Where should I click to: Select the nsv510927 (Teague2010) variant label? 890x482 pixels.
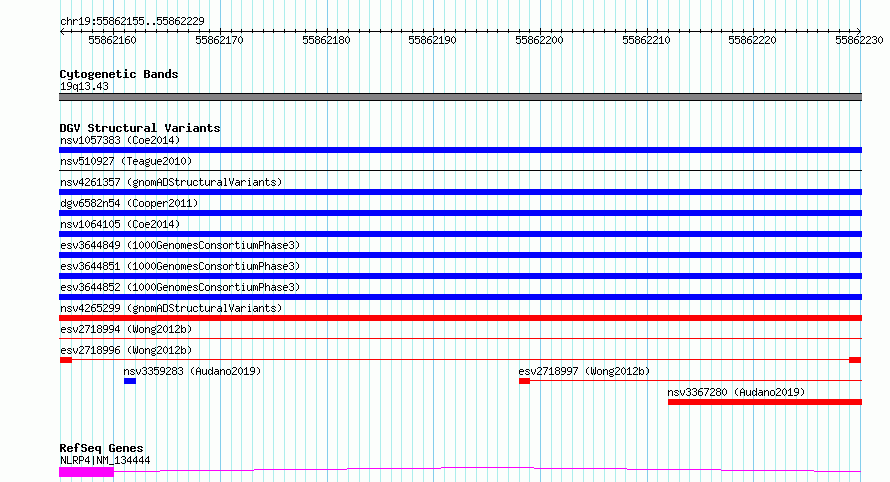tap(125, 161)
